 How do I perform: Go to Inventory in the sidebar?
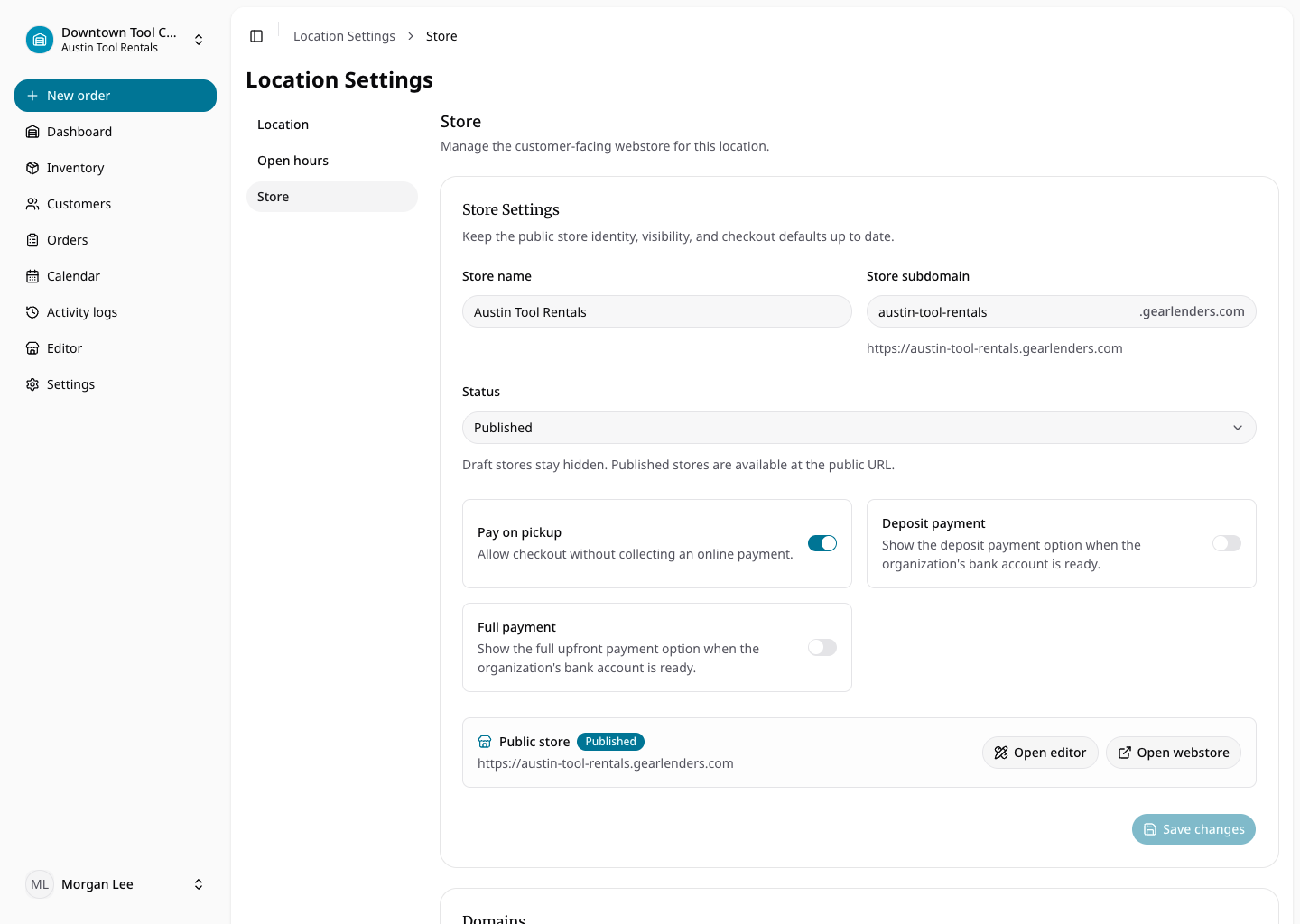pyautogui.click(x=116, y=168)
